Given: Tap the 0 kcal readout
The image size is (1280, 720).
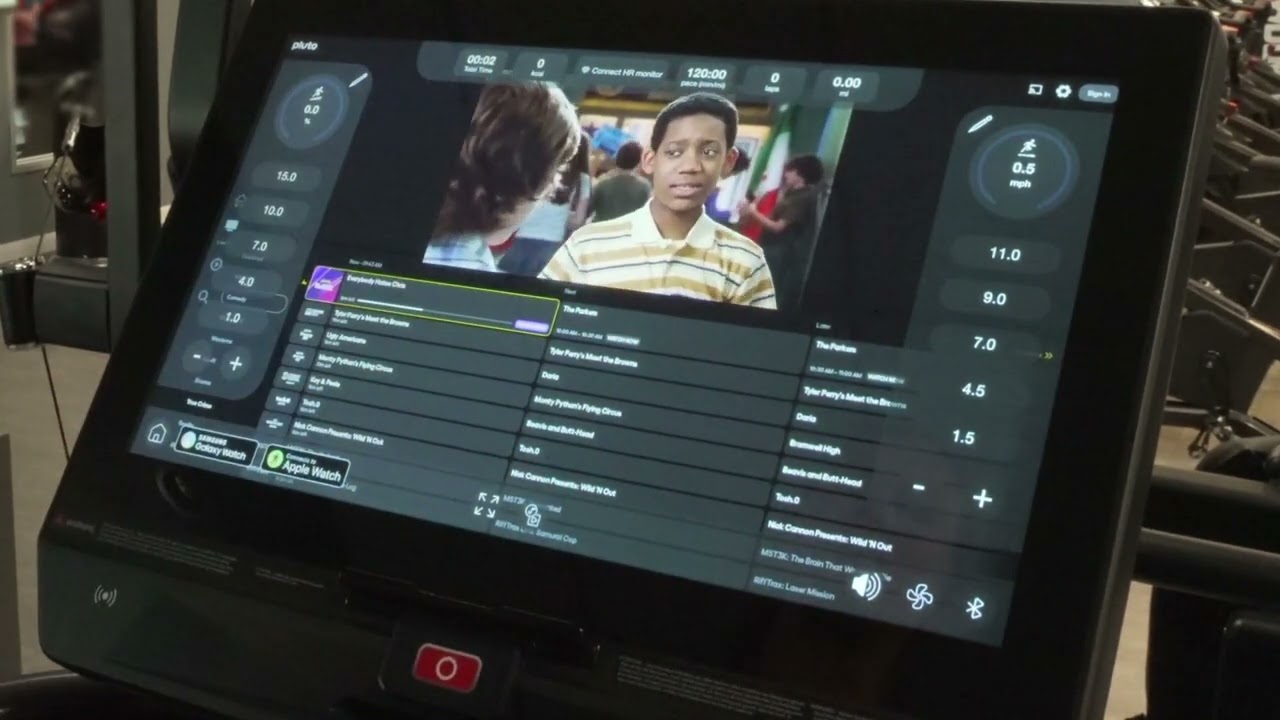Looking at the screenshot, I should pyautogui.click(x=540, y=66).
